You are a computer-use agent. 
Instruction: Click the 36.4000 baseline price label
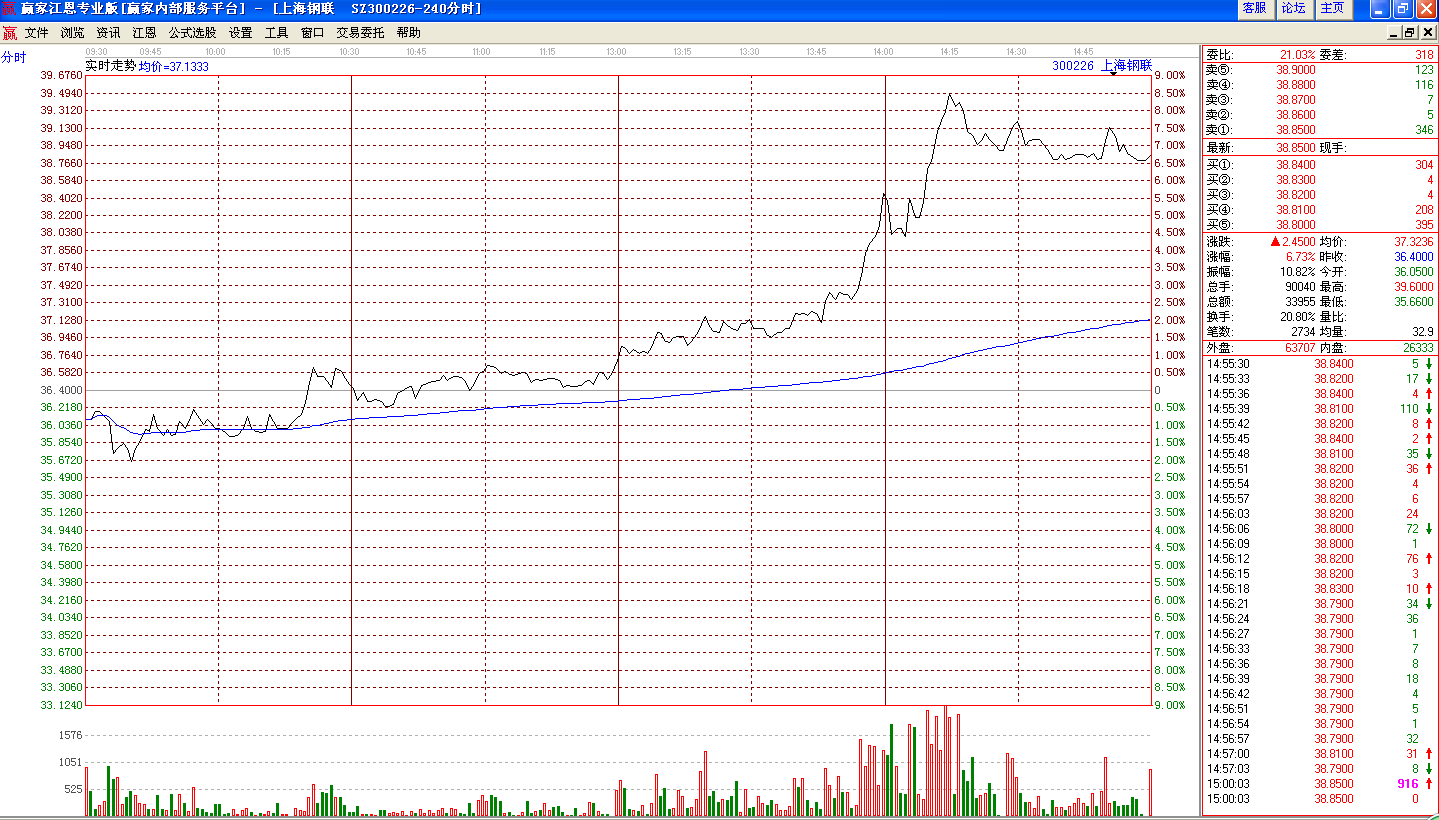61,390
